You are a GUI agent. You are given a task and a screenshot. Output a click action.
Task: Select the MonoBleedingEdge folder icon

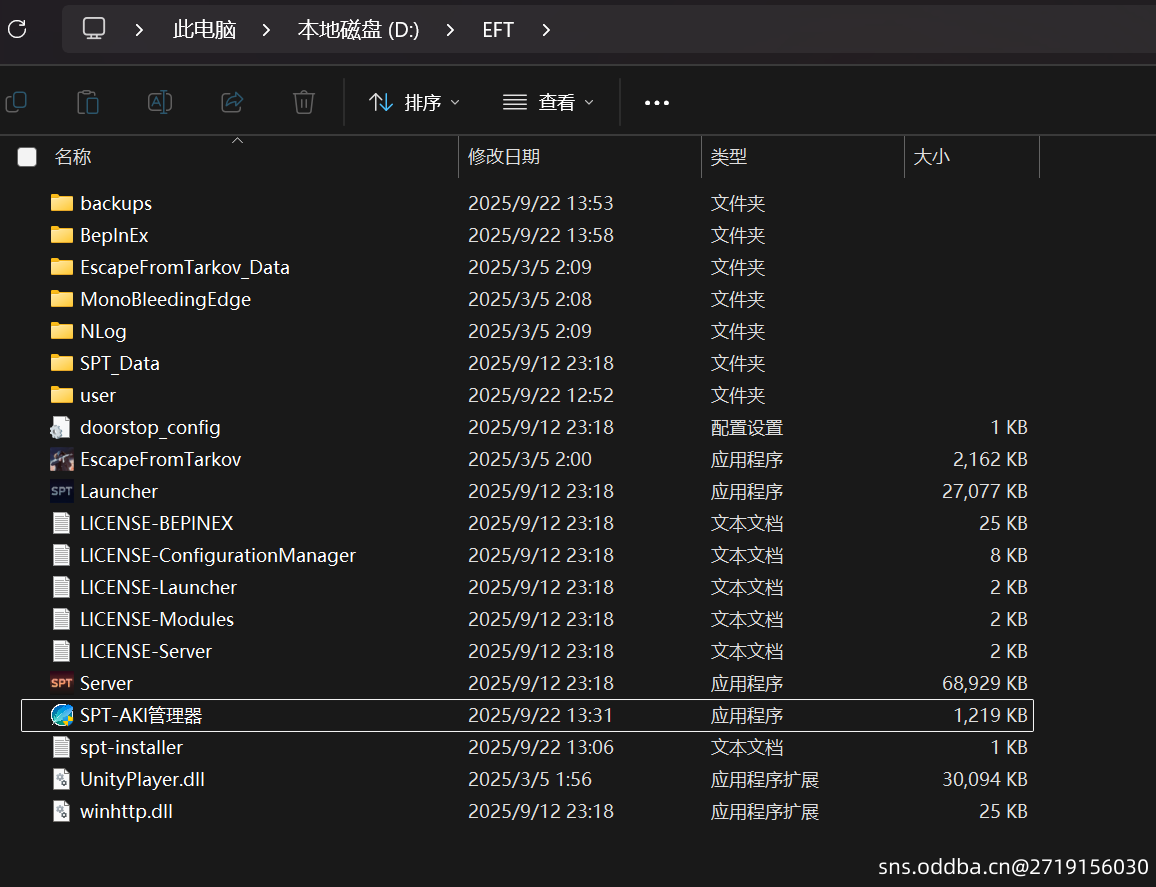click(x=62, y=299)
